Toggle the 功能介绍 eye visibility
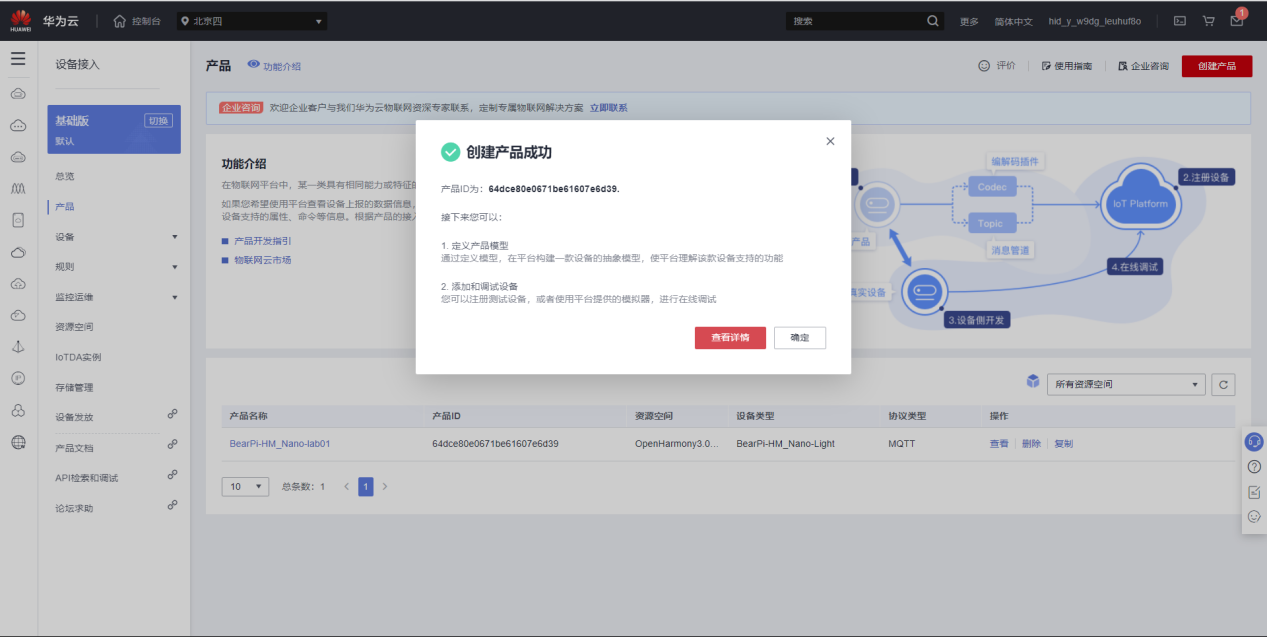The height and width of the screenshot is (637, 1267). [253, 65]
